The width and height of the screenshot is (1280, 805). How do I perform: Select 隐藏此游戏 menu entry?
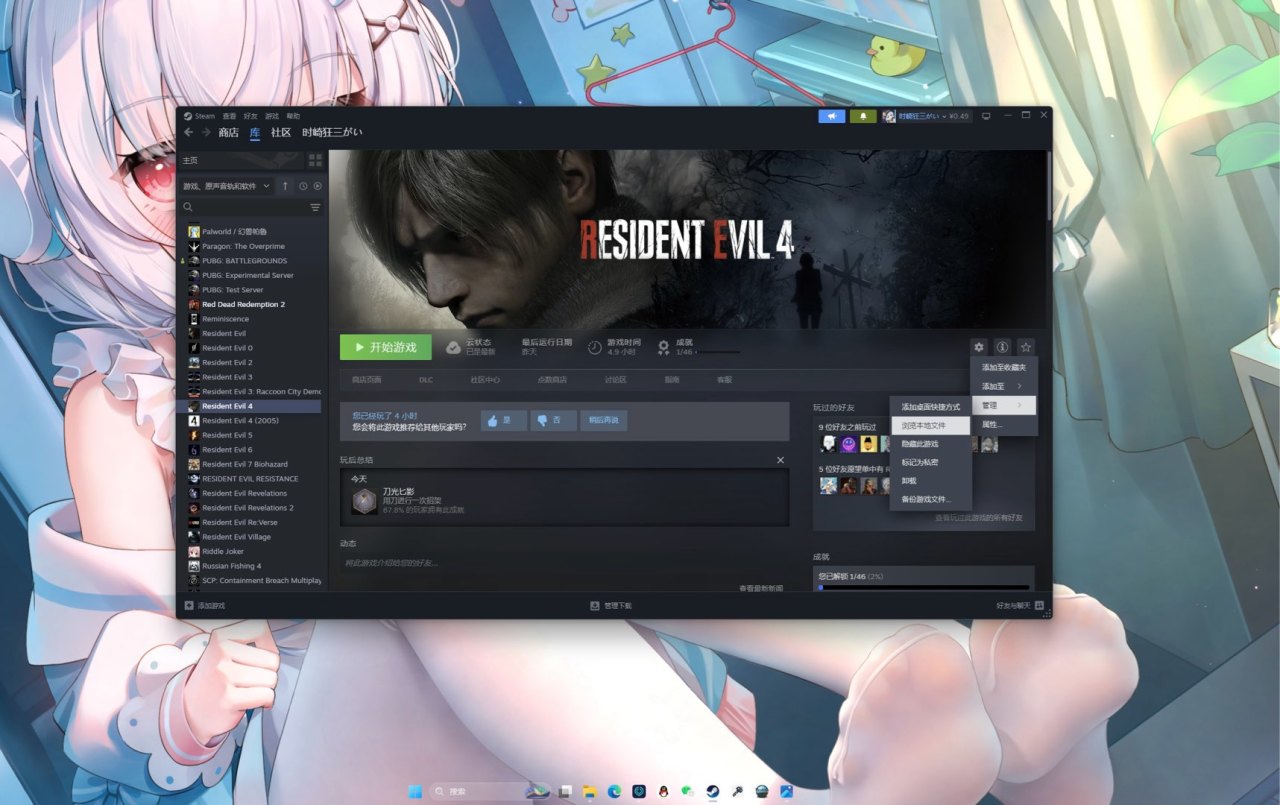931,444
